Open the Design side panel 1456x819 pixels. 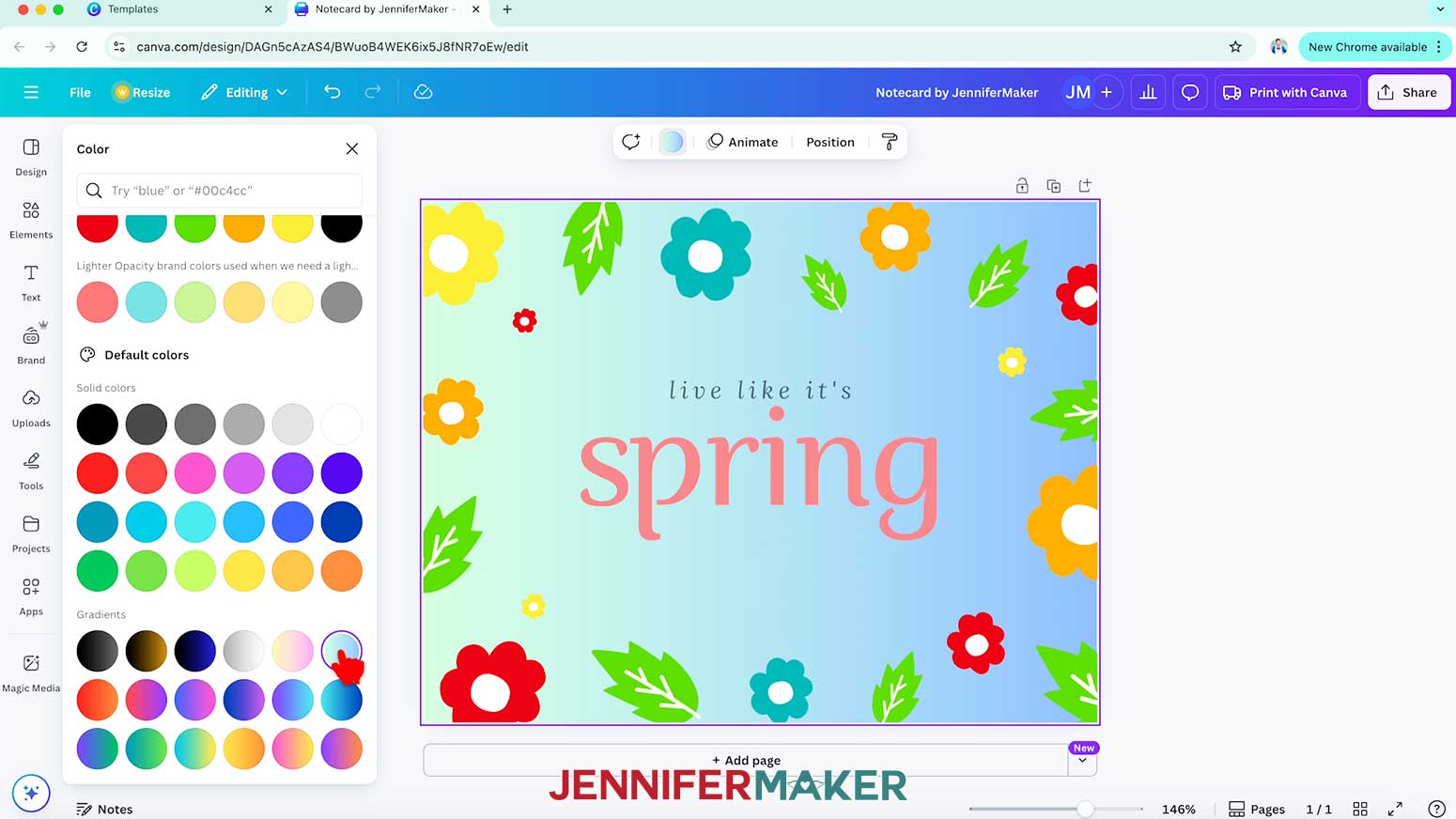coord(31,157)
